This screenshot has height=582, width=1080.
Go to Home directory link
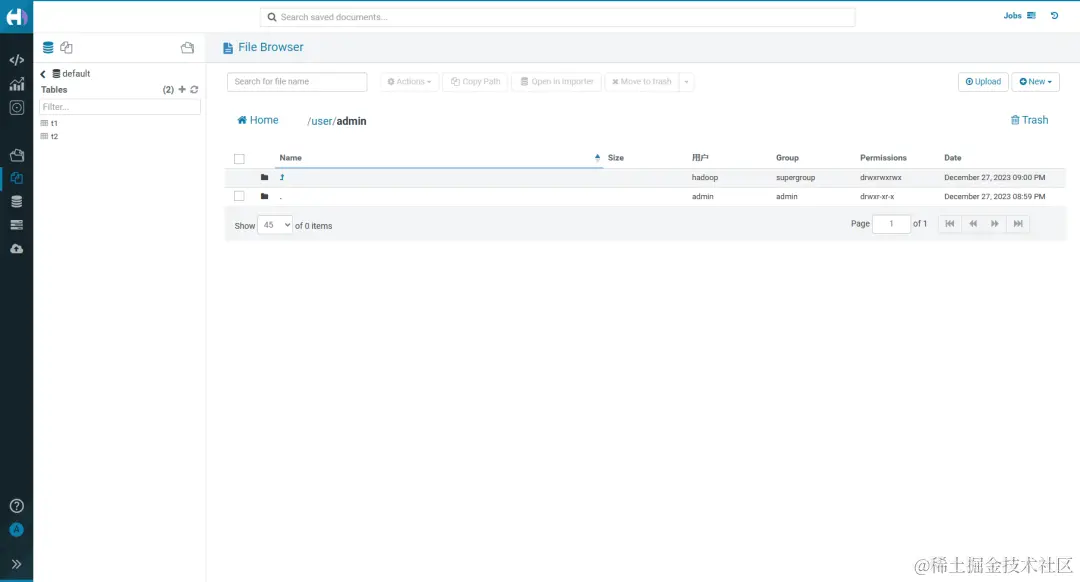258,120
